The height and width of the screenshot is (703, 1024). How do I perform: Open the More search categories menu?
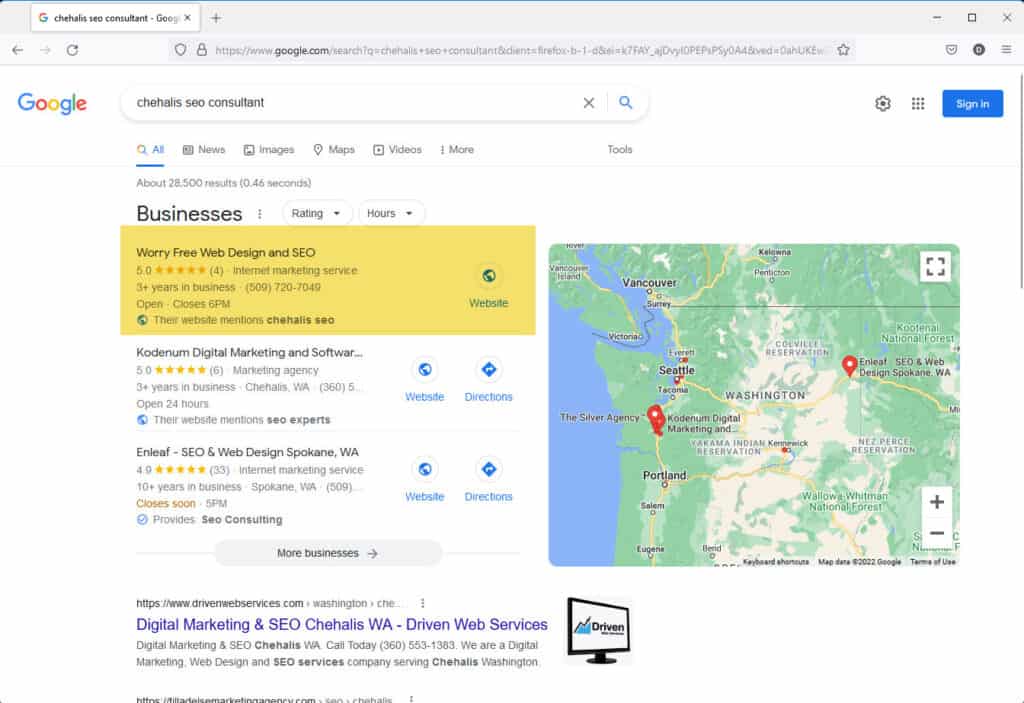point(456,150)
